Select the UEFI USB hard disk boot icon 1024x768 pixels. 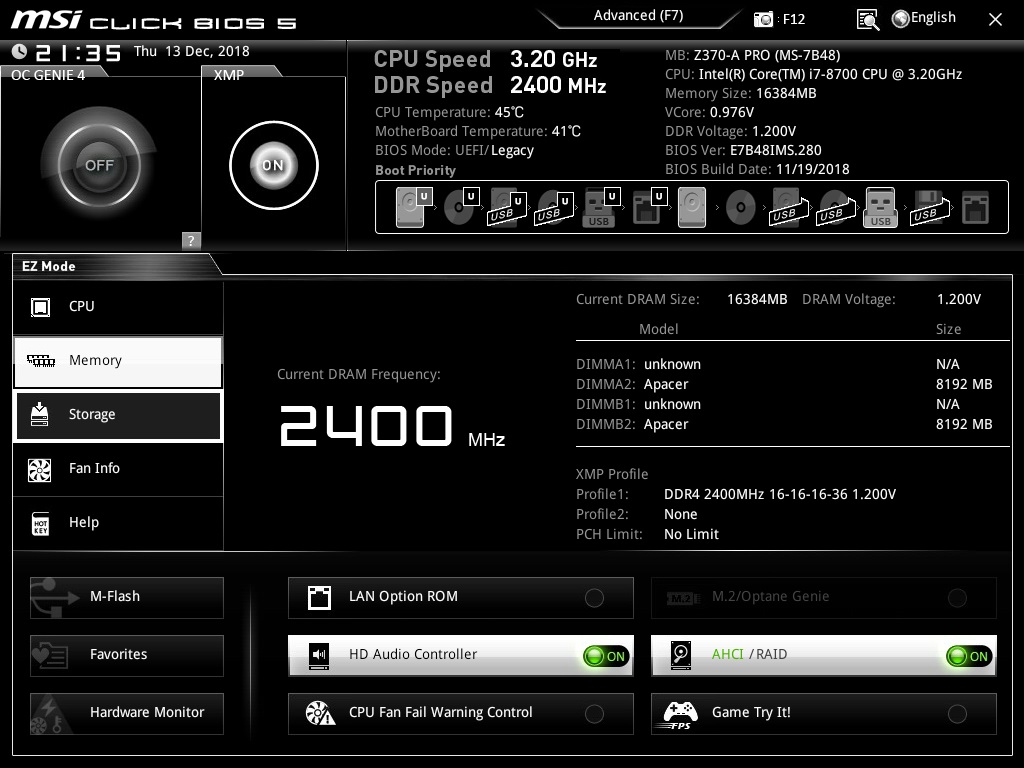[x=507, y=208]
